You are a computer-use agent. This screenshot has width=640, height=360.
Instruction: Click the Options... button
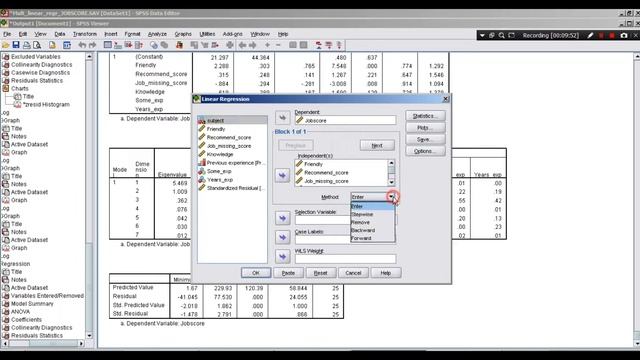(425, 151)
